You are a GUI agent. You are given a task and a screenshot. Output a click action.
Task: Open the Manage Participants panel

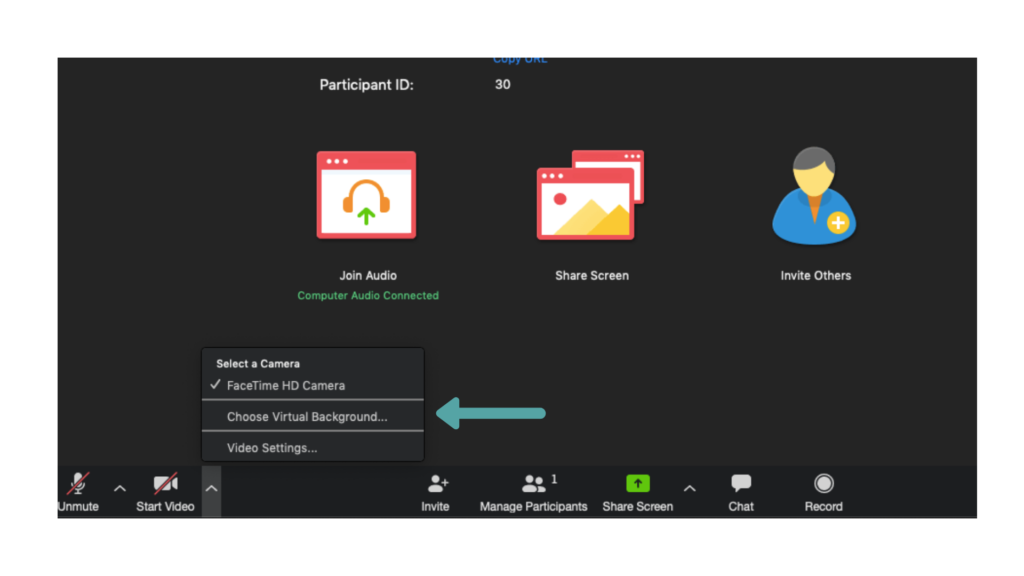pyautogui.click(x=533, y=493)
